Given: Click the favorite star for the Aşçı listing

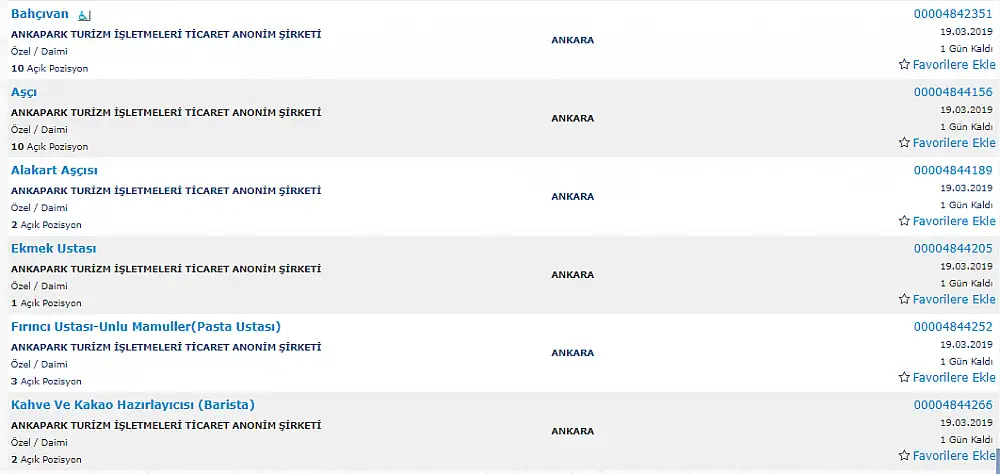Looking at the screenshot, I should pos(904,143).
